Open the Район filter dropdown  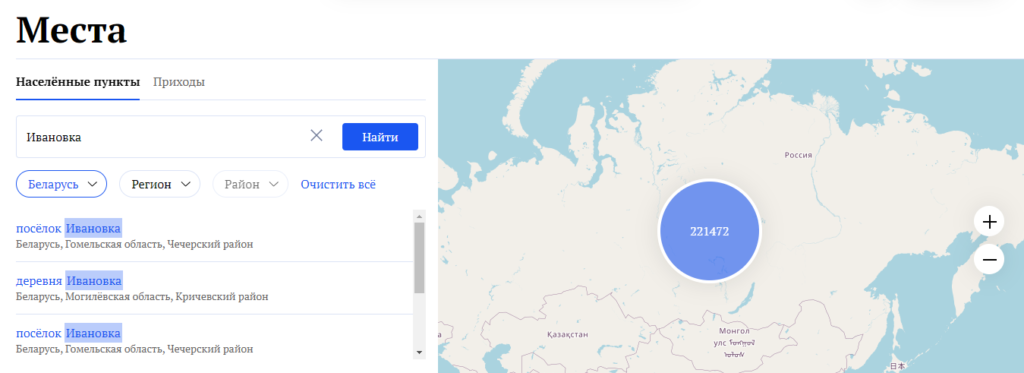pyautogui.click(x=250, y=184)
